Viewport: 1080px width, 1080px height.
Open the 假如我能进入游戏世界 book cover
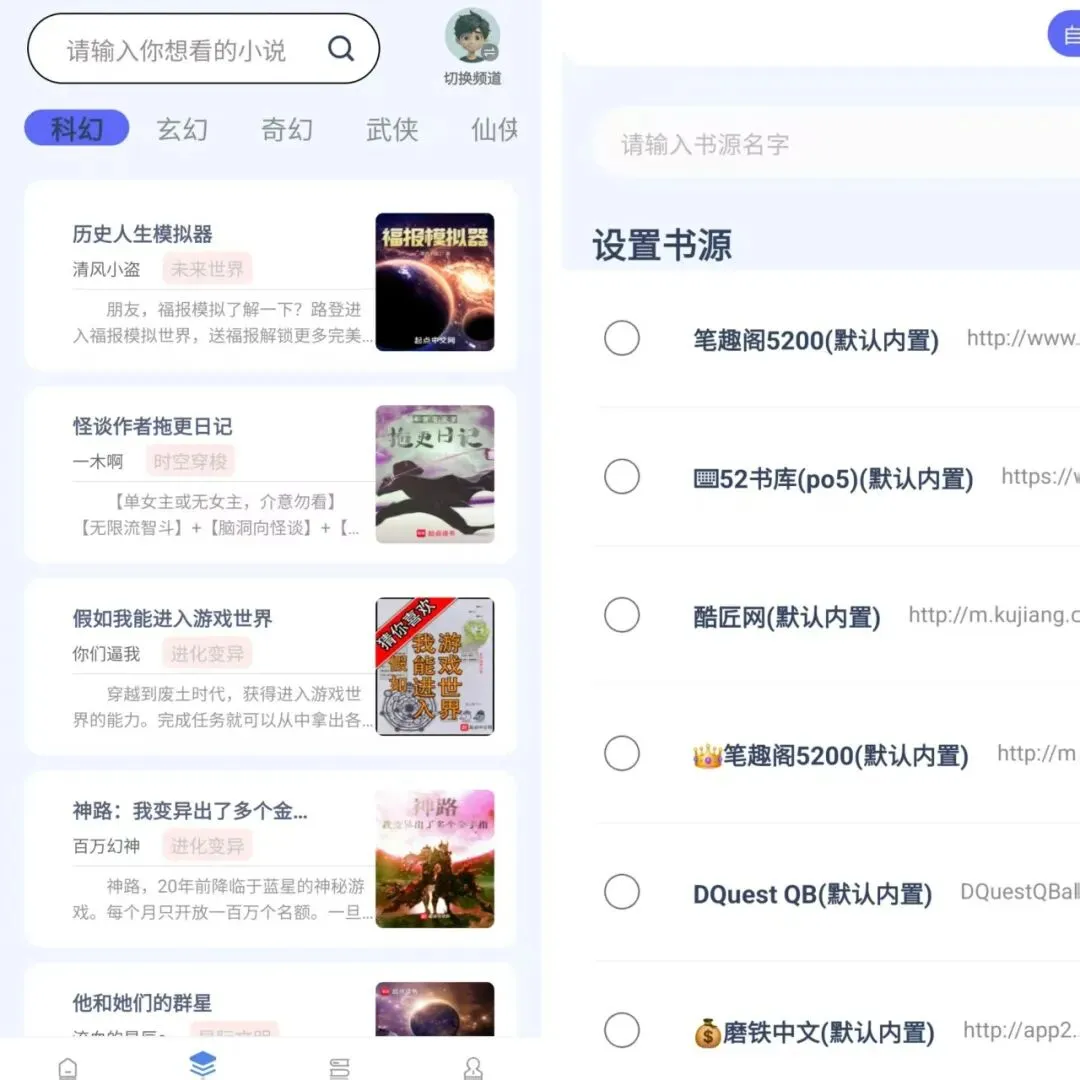[435, 666]
